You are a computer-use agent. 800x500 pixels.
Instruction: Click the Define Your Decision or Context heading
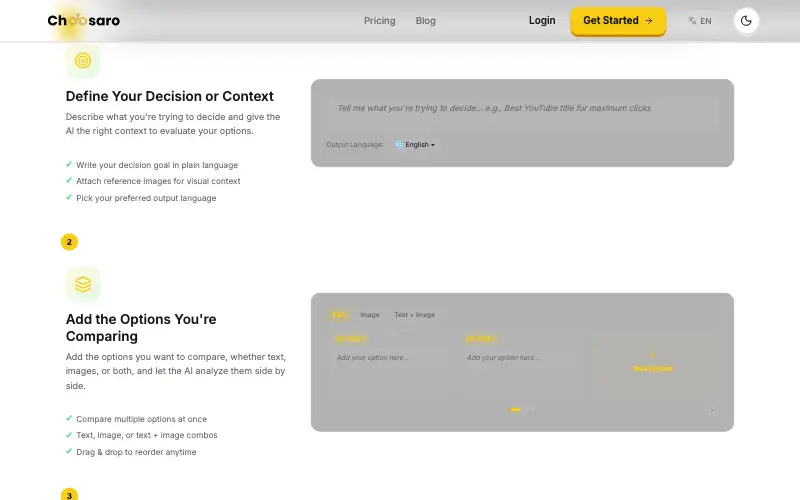pos(169,96)
